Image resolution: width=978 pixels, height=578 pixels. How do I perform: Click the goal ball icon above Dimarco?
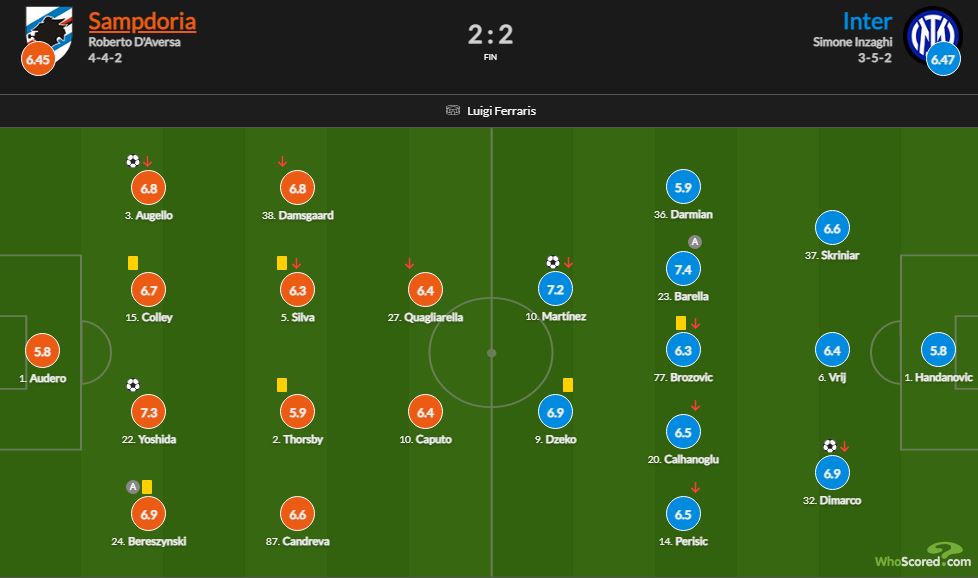pyautogui.click(x=830, y=446)
